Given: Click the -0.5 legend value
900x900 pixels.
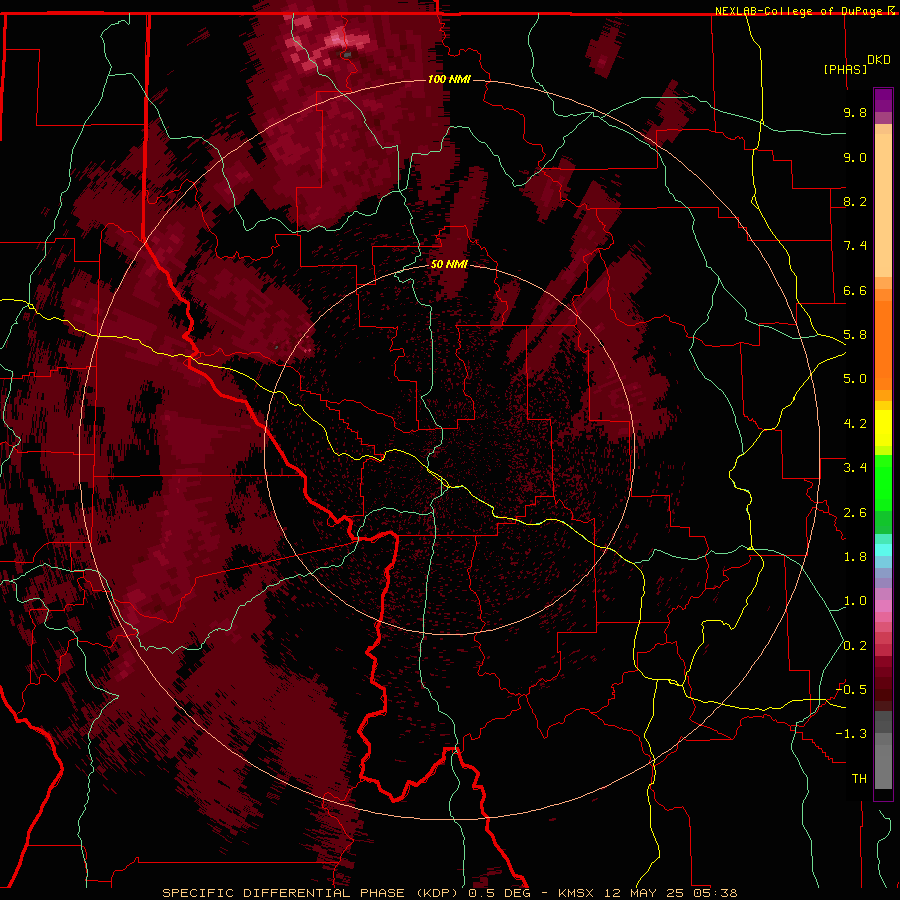Looking at the screenshot, I should [x=851, y=690].
